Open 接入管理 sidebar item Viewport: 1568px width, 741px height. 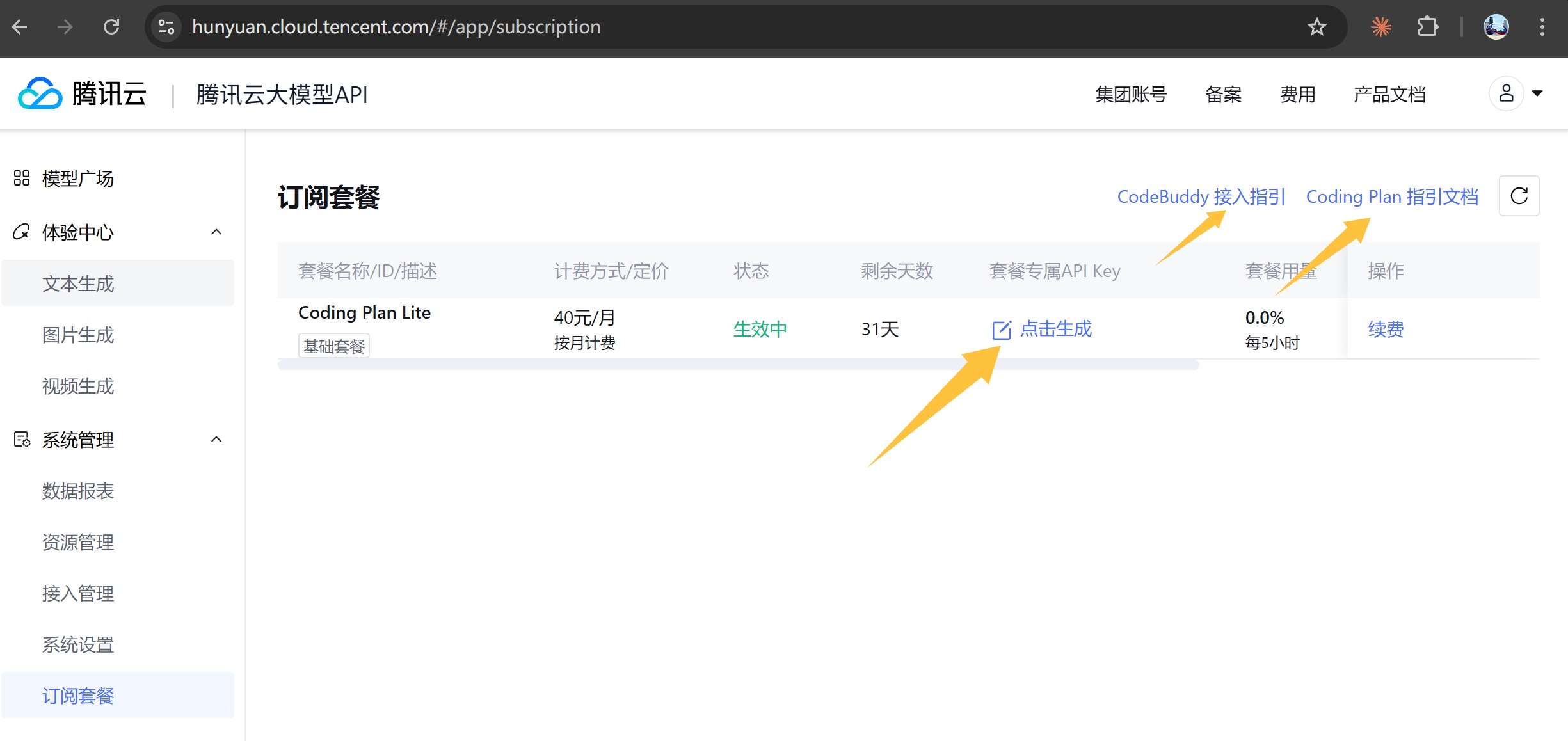[x=77, y=593]
